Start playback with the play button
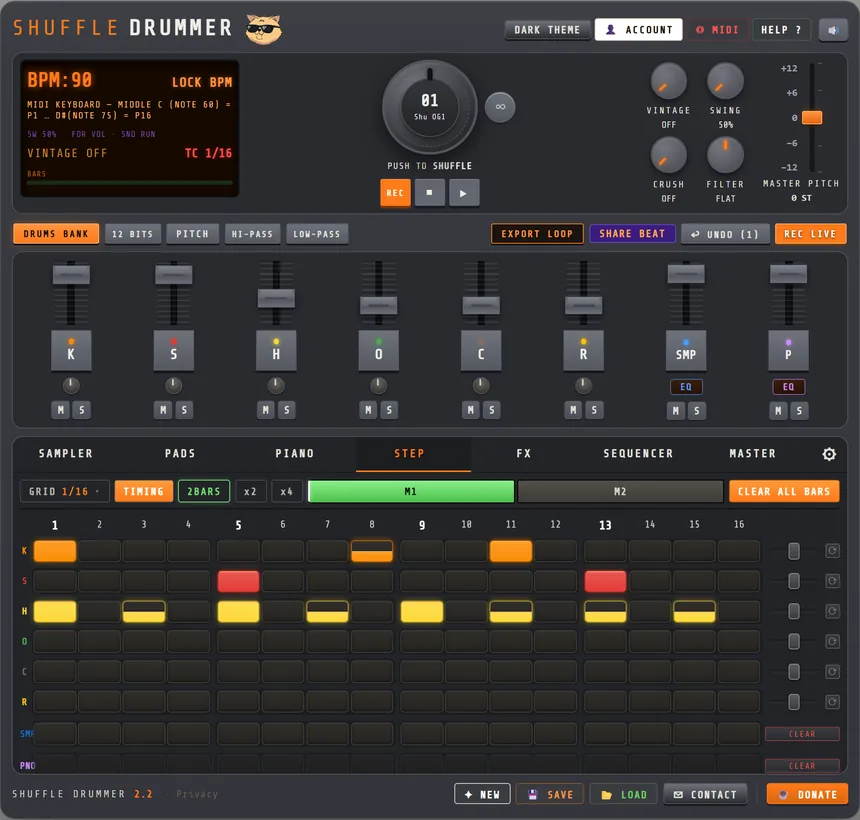 click(463, 193)
